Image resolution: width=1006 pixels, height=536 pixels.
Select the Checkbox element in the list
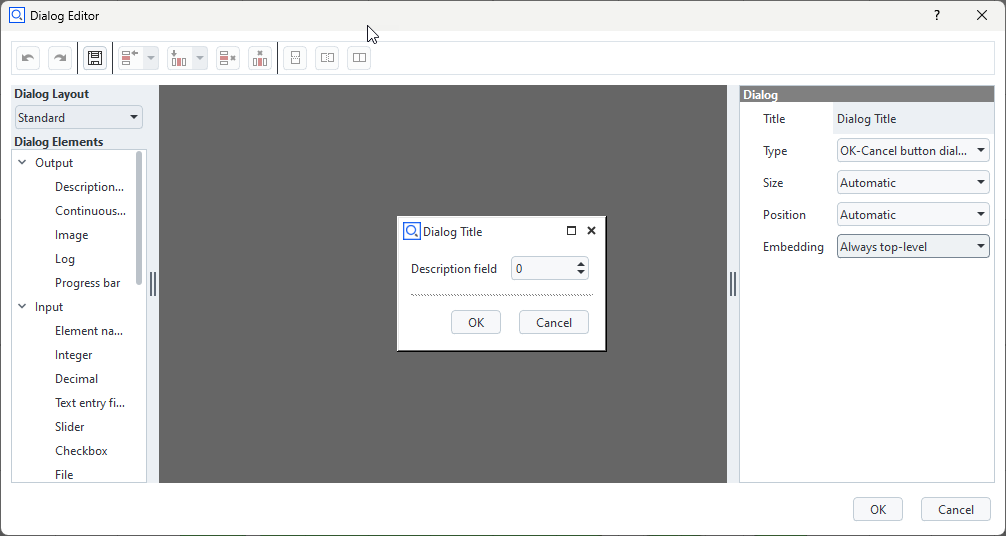81,451
